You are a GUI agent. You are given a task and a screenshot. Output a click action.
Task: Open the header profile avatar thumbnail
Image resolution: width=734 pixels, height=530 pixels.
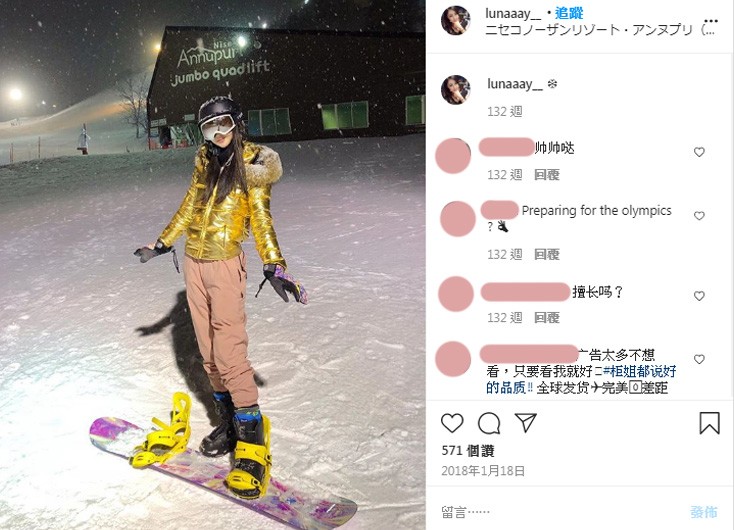pos(455,21)
